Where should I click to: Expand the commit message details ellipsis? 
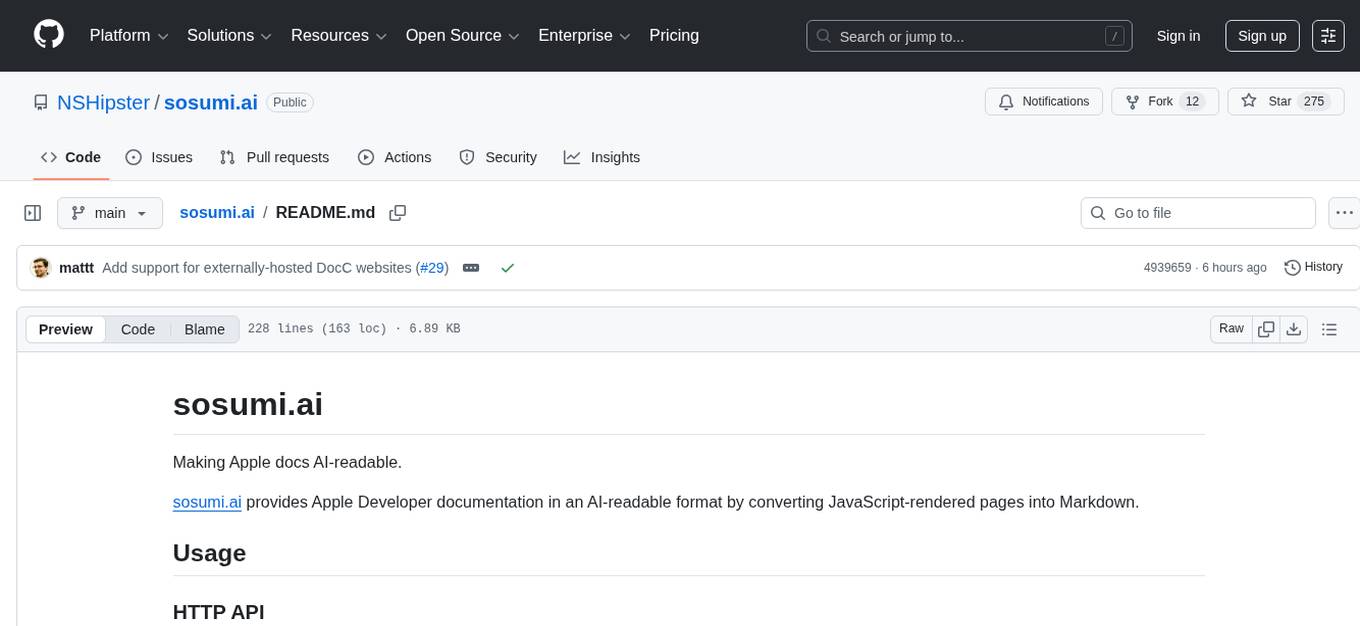[471, 268]
